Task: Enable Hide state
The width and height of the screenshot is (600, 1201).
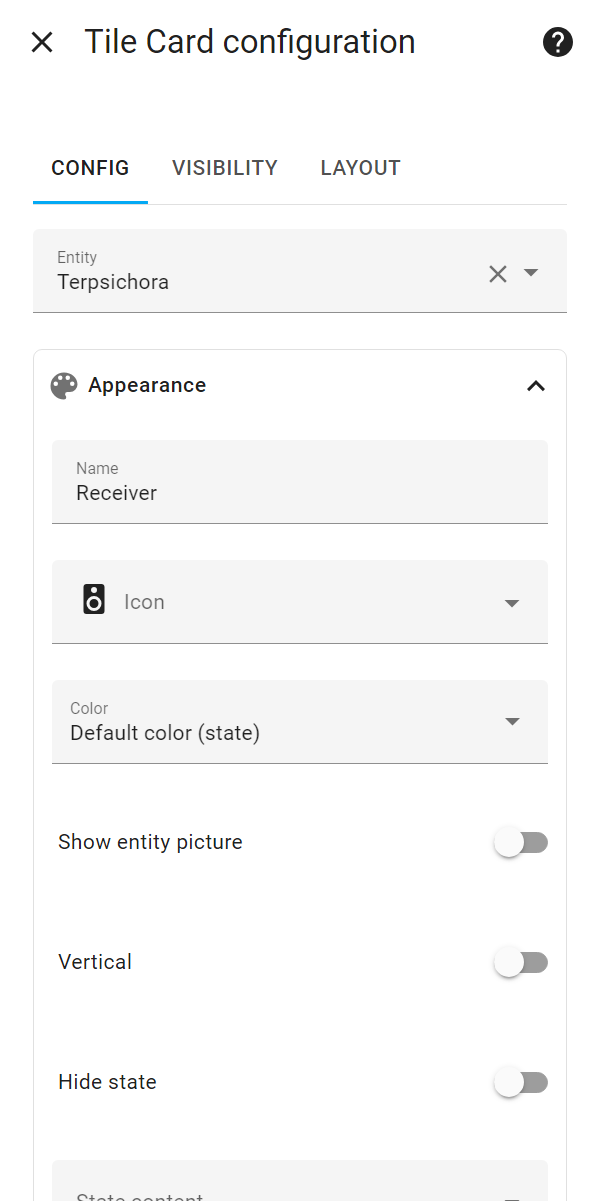Action: click(x=521, y=1081)
